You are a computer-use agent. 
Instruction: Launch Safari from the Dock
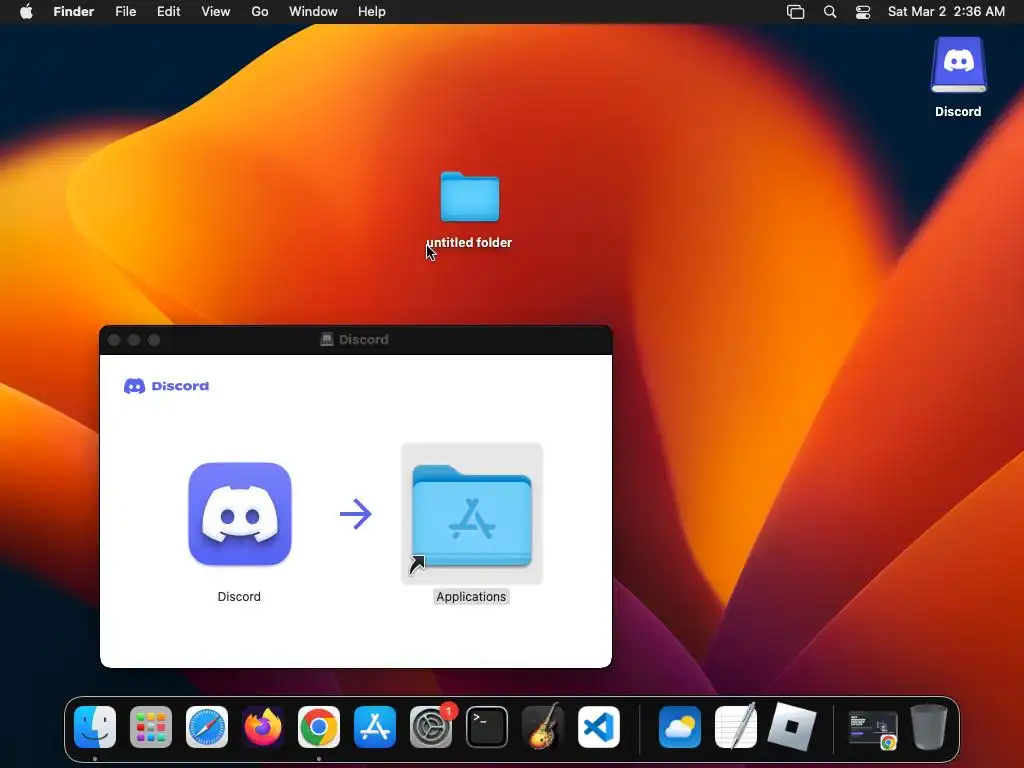[207, 727]
